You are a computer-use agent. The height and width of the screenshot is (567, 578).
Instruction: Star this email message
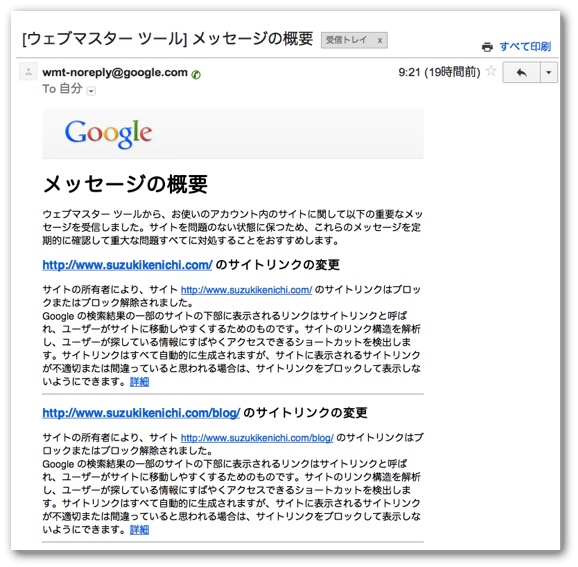coord(491,71)
